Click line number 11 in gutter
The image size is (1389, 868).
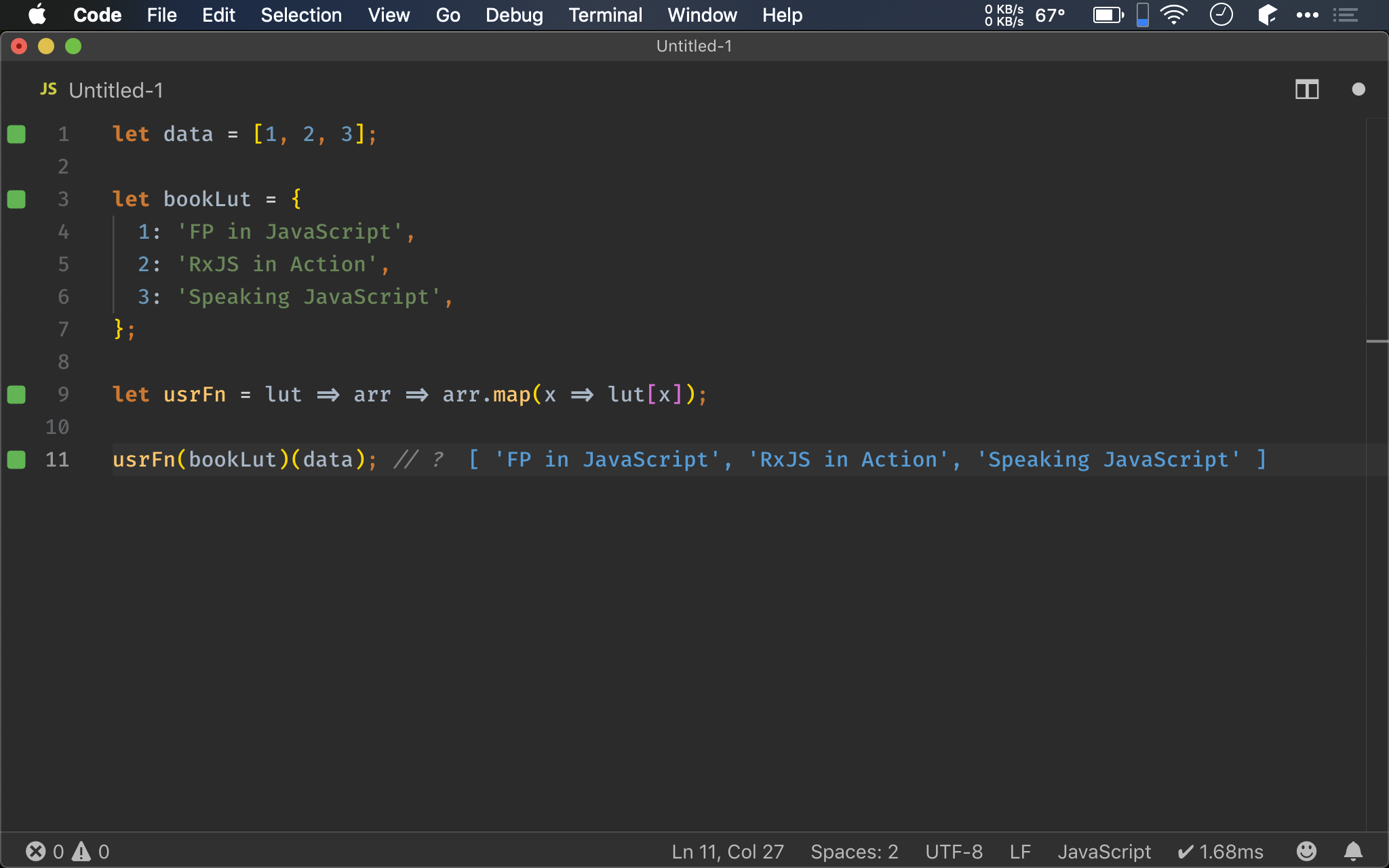click(x=57, y=460)
